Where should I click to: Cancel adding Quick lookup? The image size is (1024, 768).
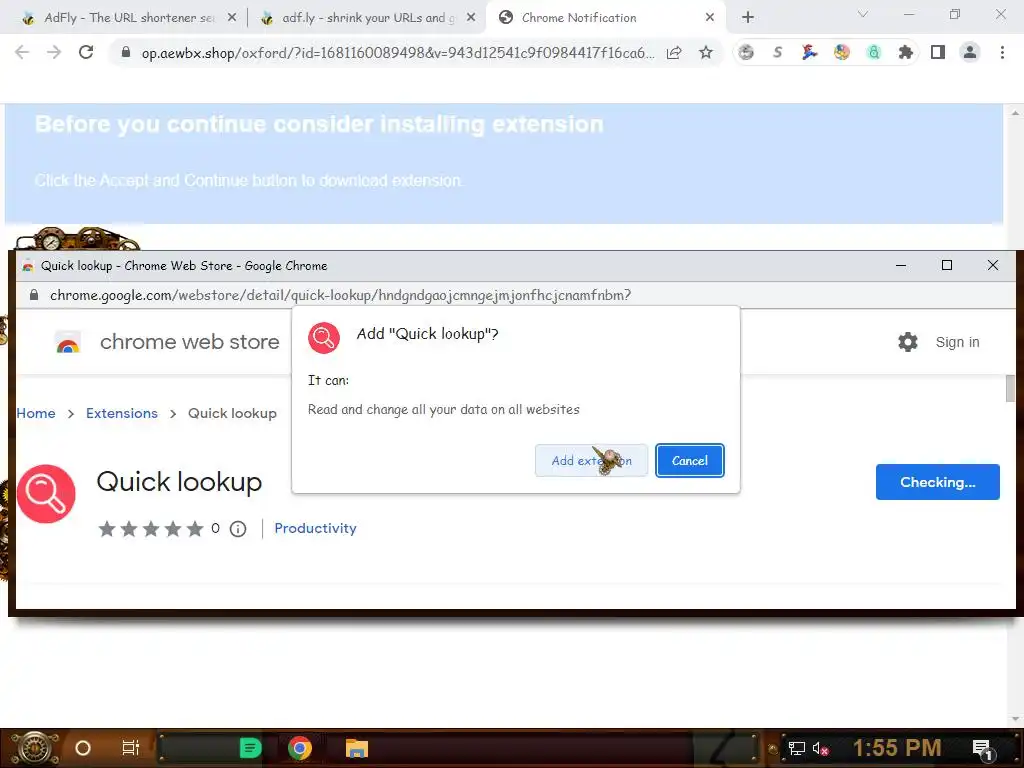pyautogui.click(x=690, y=460)
